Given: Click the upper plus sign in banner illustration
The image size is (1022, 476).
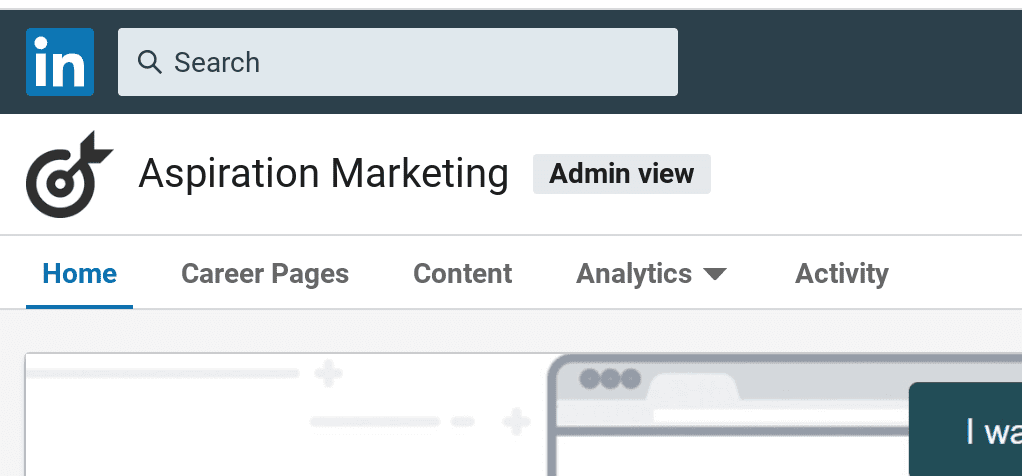Looking at the screenshot, I should (x=328, y=374).
